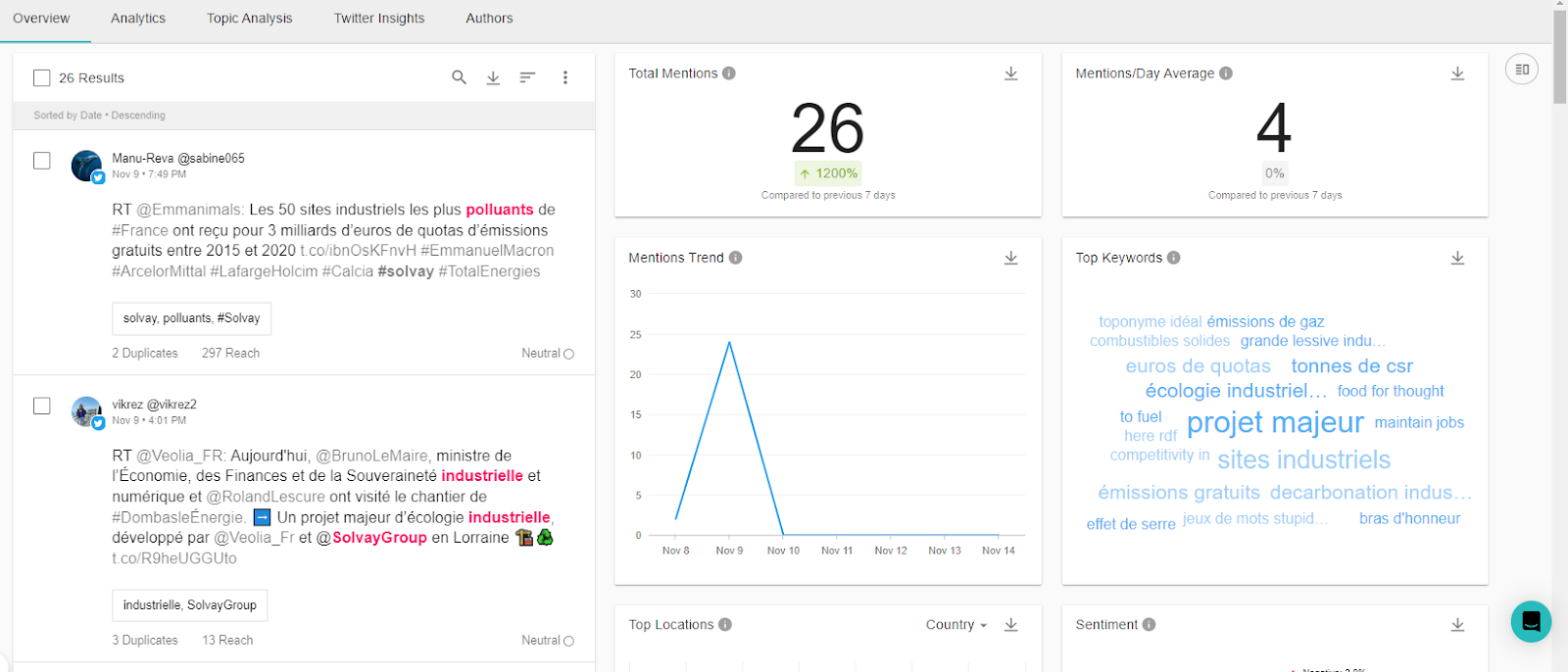This screenshot has width=1568, height=672.
Task: Download the Top Locations card
Action: tap(1011, 625)
